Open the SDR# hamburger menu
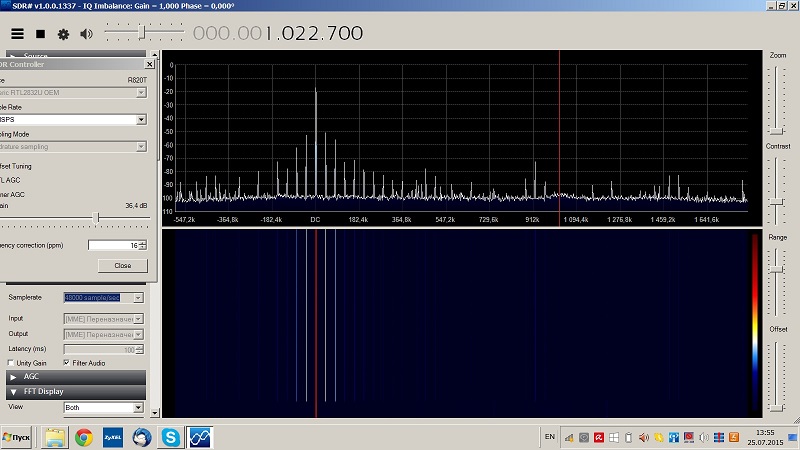 17,34
